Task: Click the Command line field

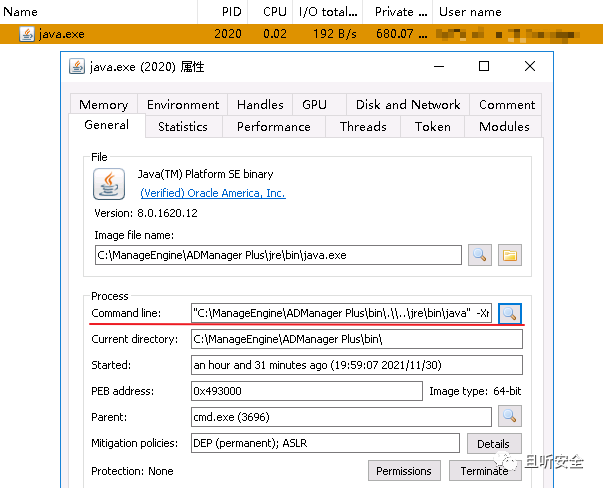Action: click(341, 313)
